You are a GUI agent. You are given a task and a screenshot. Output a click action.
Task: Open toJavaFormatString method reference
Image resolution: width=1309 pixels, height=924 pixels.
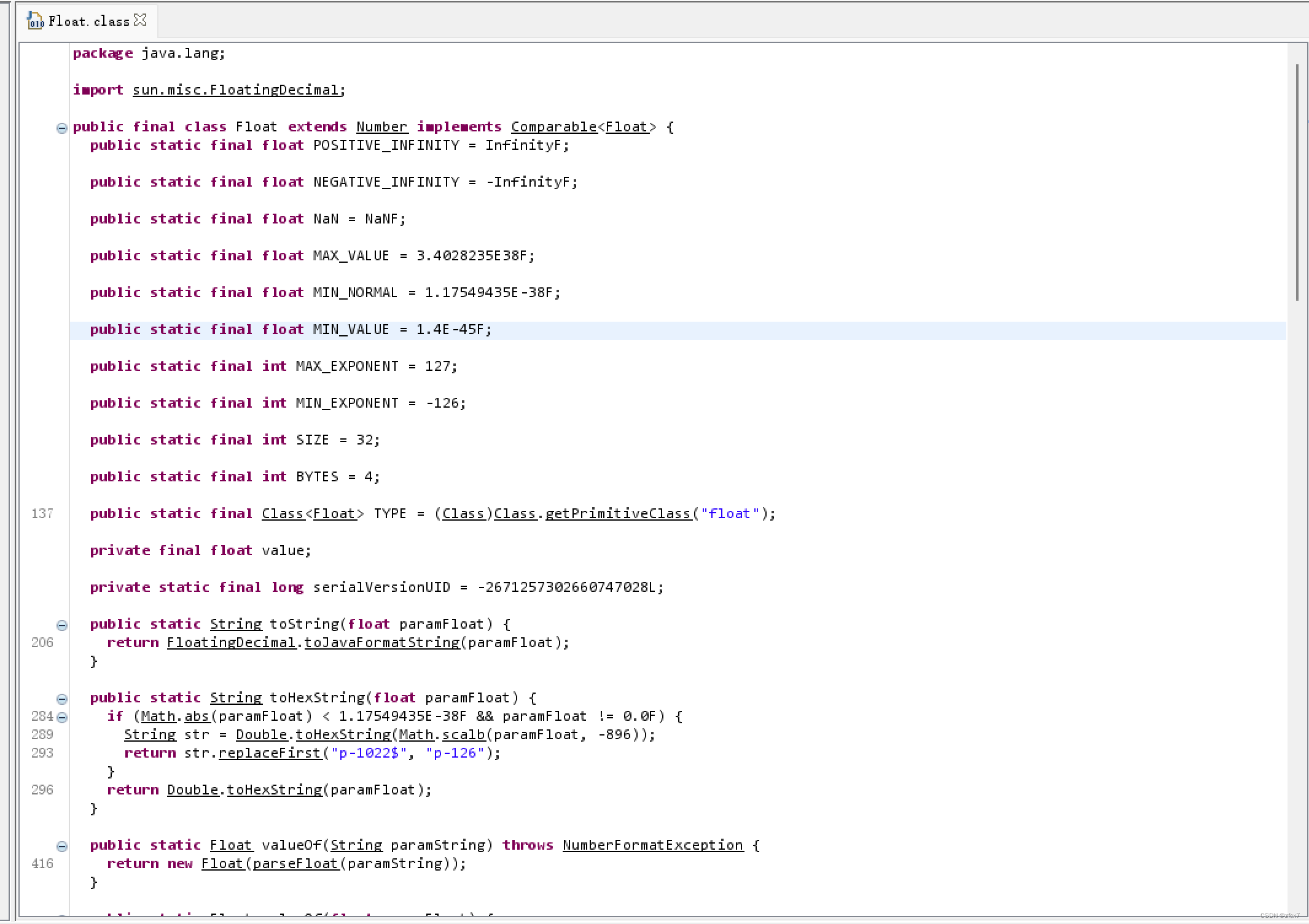click(381, 643)
